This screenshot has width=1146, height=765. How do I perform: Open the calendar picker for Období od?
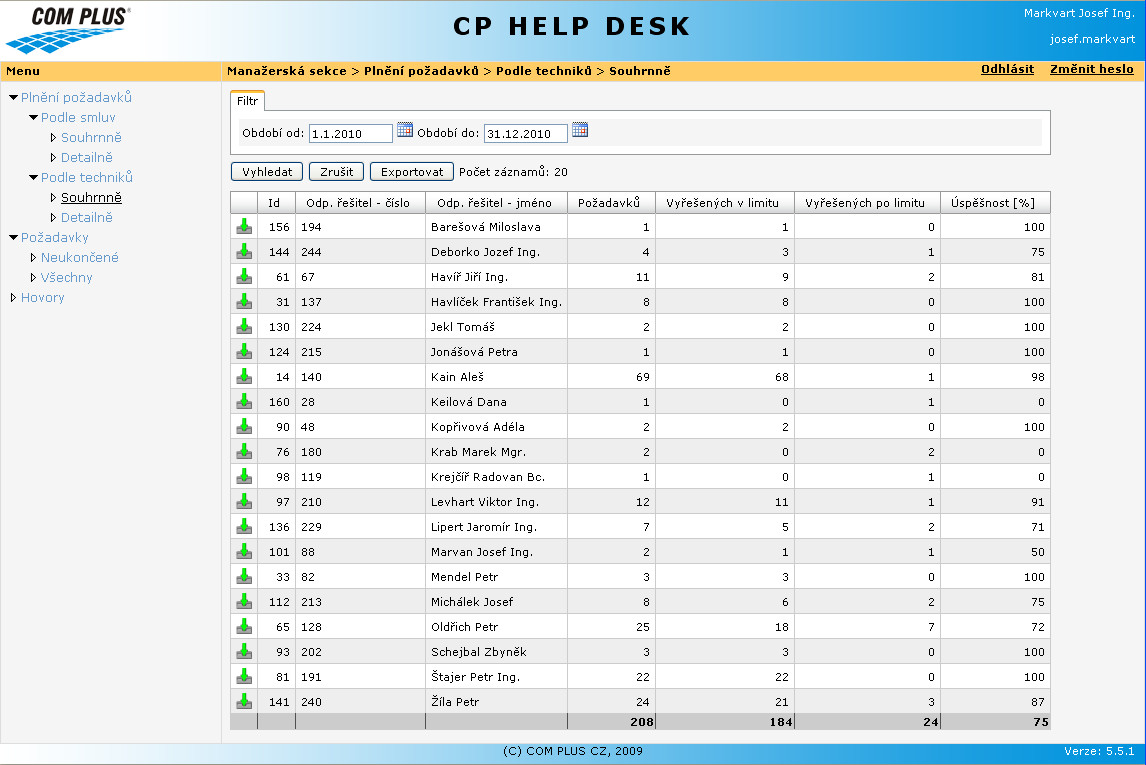click(405, 130)
